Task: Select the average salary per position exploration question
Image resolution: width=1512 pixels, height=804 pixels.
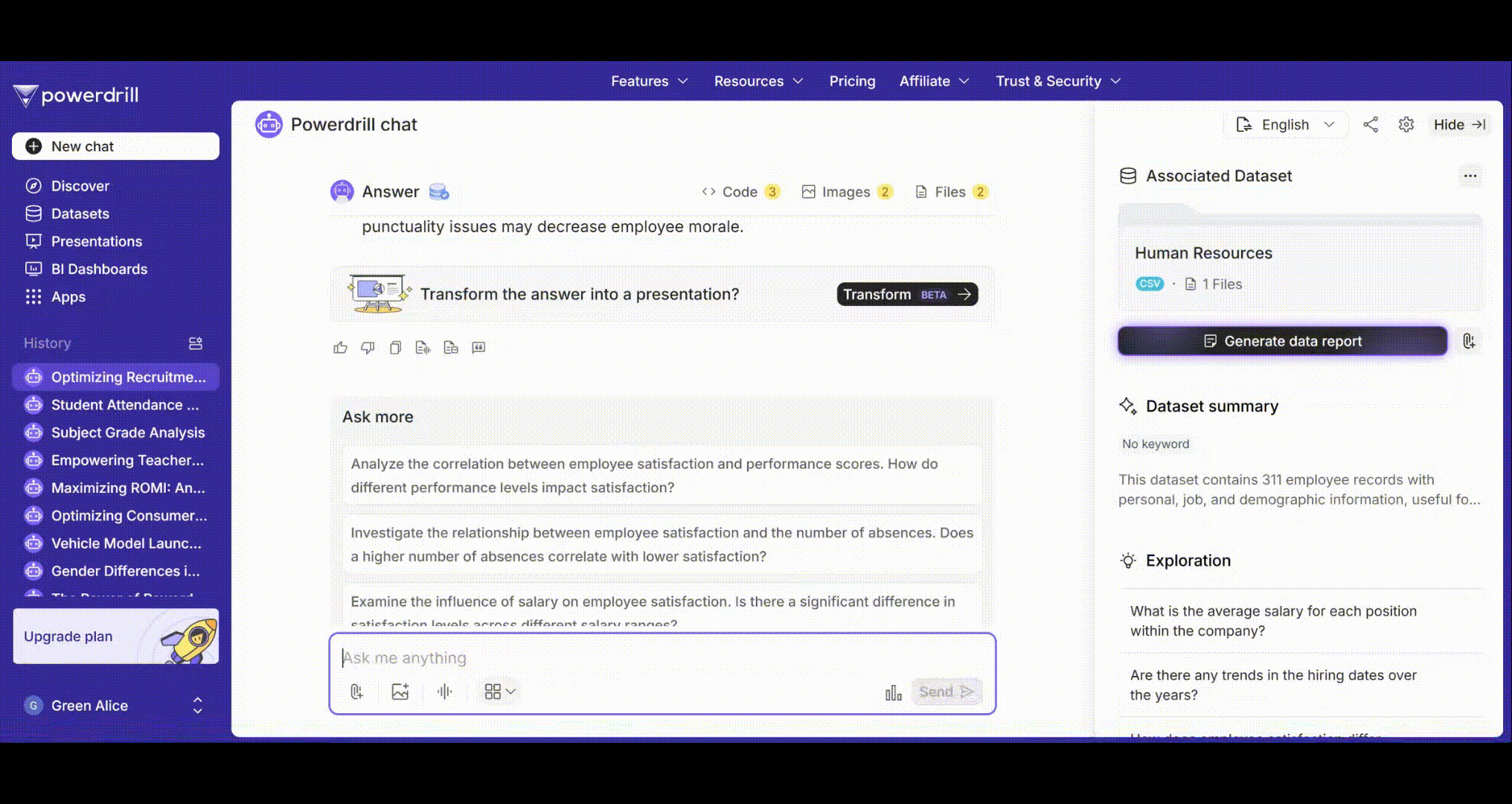Action: [x=1300, y=621]
